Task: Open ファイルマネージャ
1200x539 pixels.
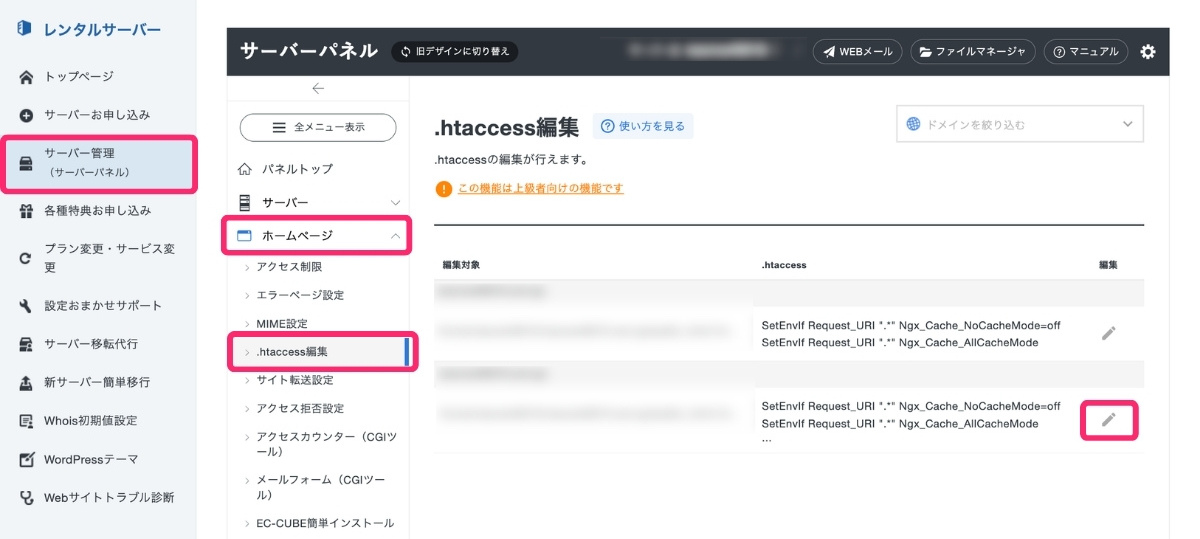Action: click(x=972, y=51)
